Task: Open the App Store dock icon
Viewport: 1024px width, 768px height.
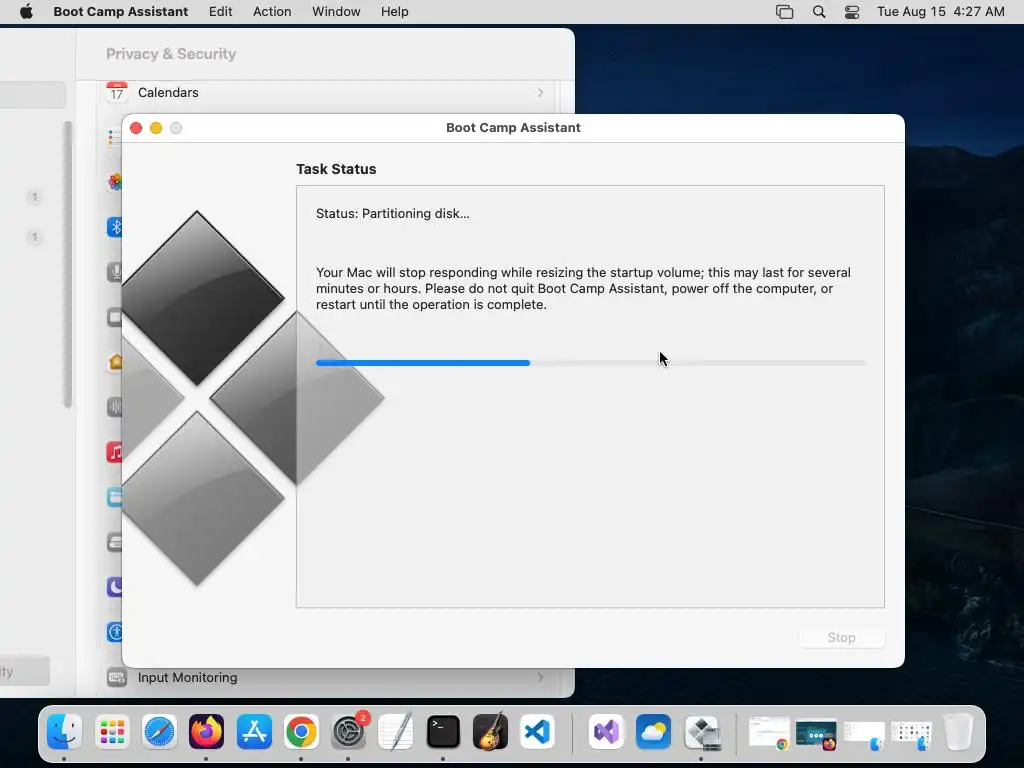Action: point(254,731)
